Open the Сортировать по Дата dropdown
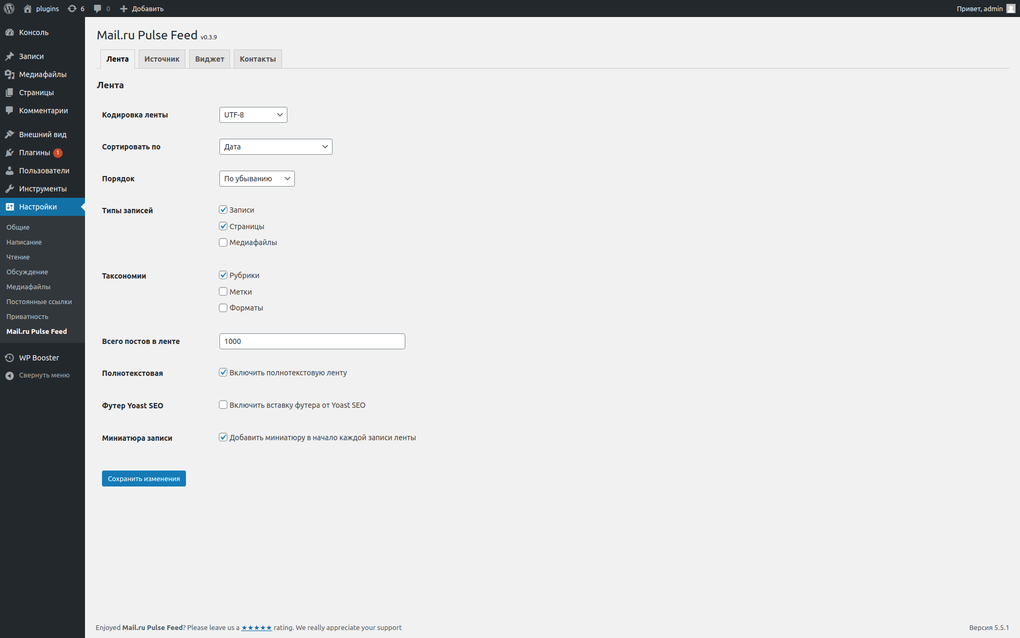This screenshot has width=1020, height=638. pos(276,146)
